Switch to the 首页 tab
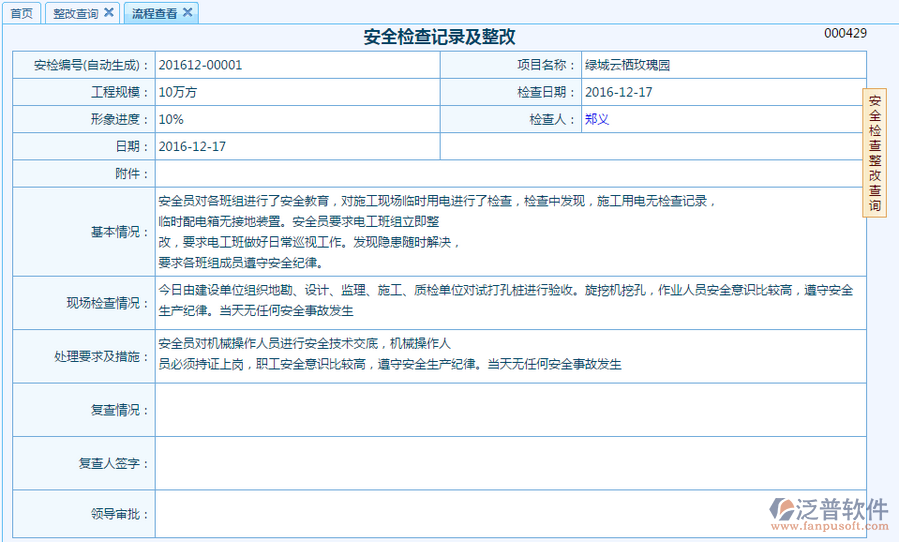 pos(21,13)
